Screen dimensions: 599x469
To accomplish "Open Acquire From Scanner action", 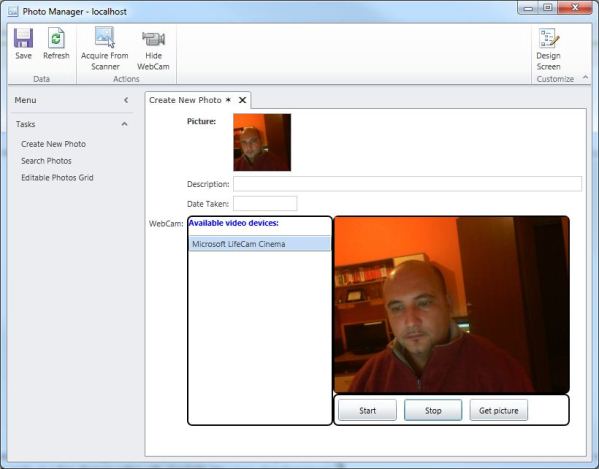I will click(105, 49).
